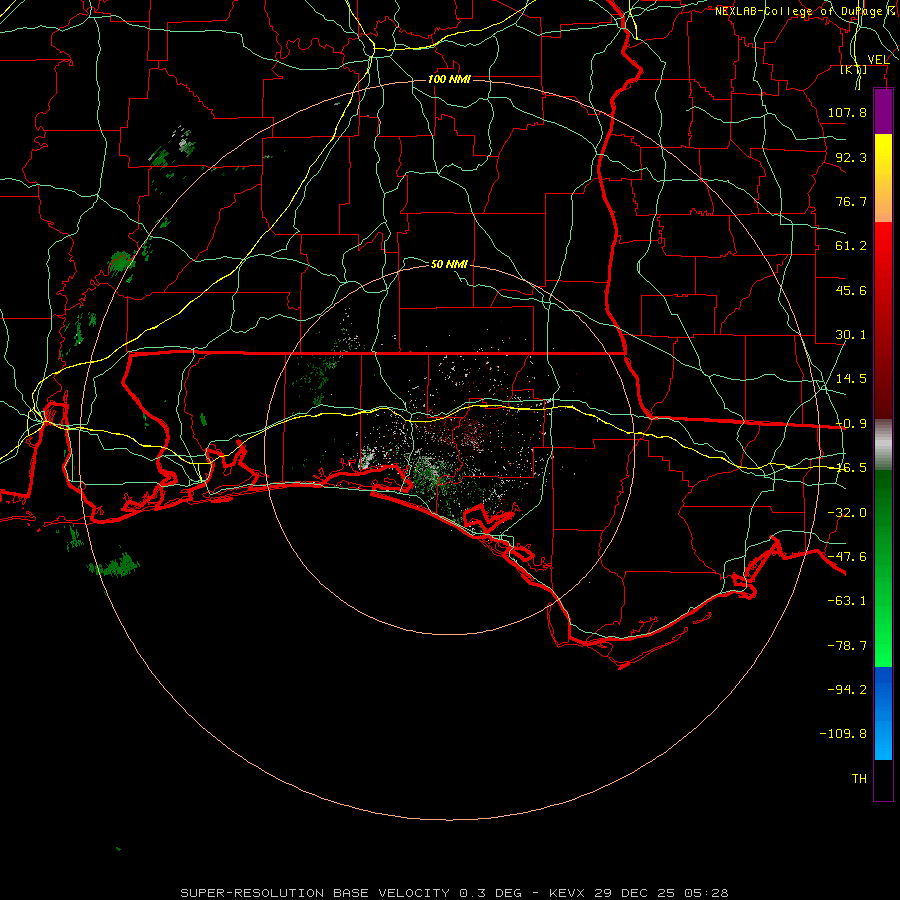Click the 14.5 velocity scale value
The height and width of the screenshot is (900, 900).
coord(851,379)
